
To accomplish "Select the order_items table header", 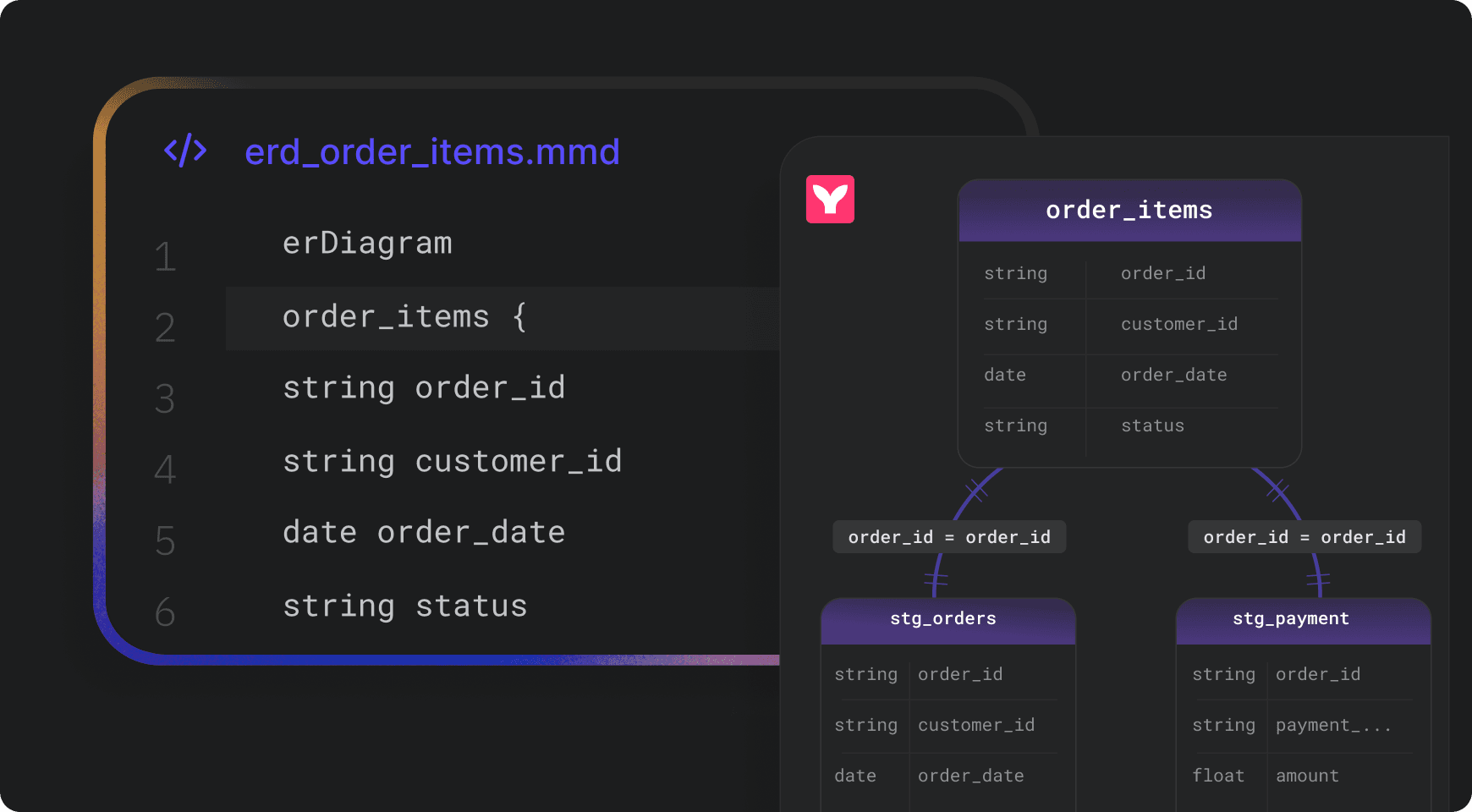I will pos(1129,211).
